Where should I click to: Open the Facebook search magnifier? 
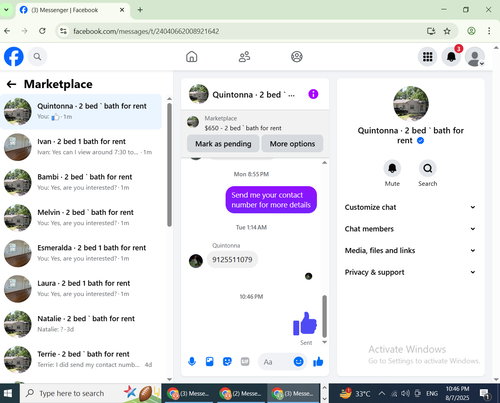[x=37, y=57]
